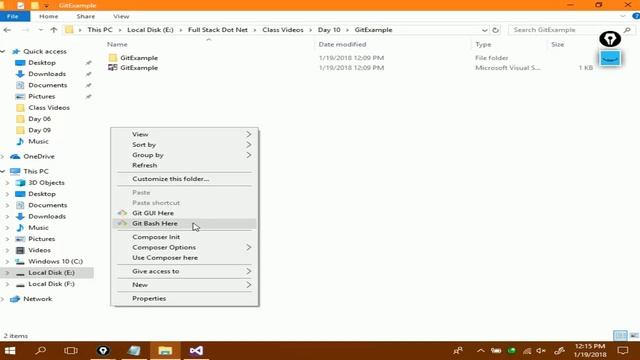Expand Composer Options submenu

249,247
